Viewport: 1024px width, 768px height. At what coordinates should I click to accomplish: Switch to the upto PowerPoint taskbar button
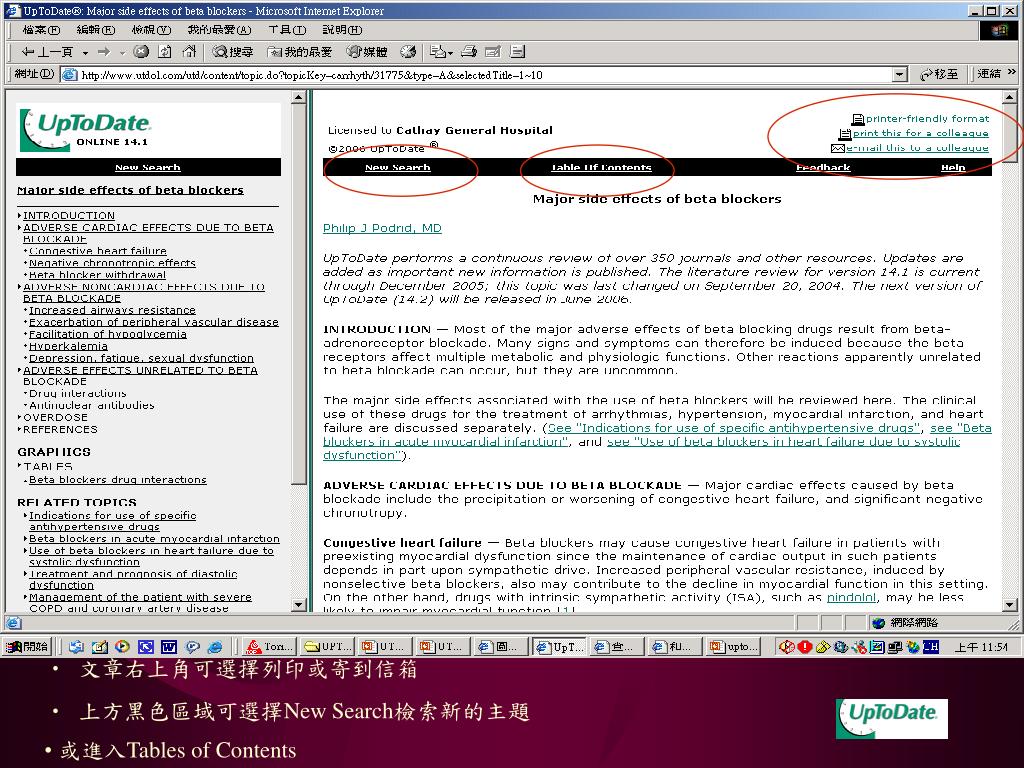coord(735,647)
